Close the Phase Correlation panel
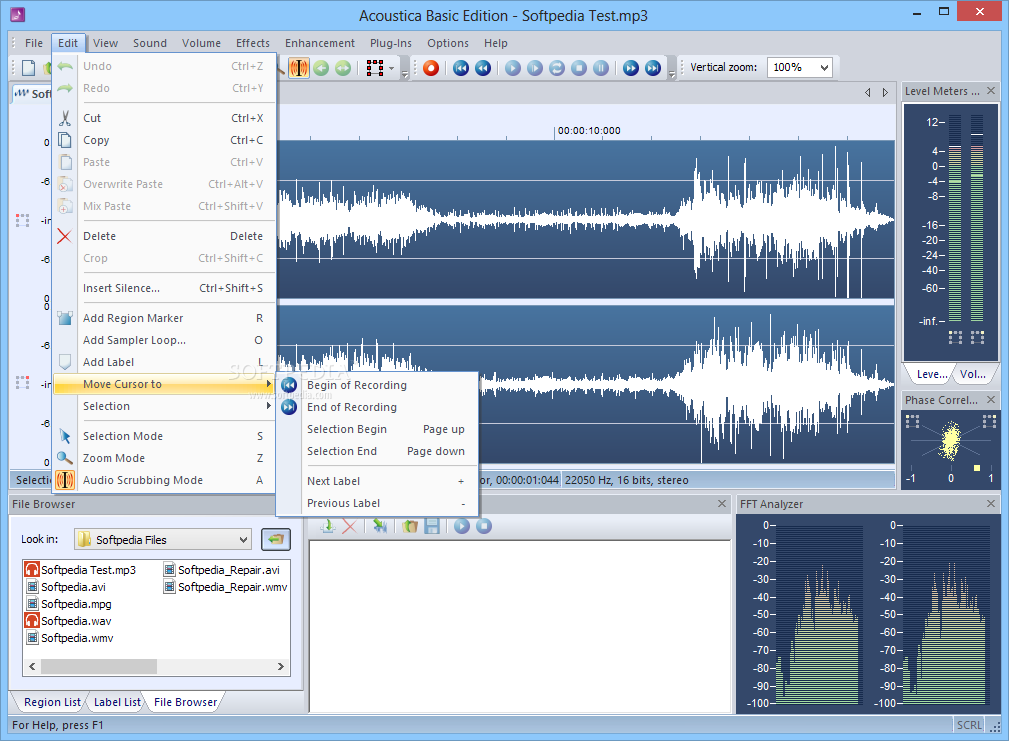Image resolution: width=1009 pixels, height=741 pixels. (x=991, y=399)
